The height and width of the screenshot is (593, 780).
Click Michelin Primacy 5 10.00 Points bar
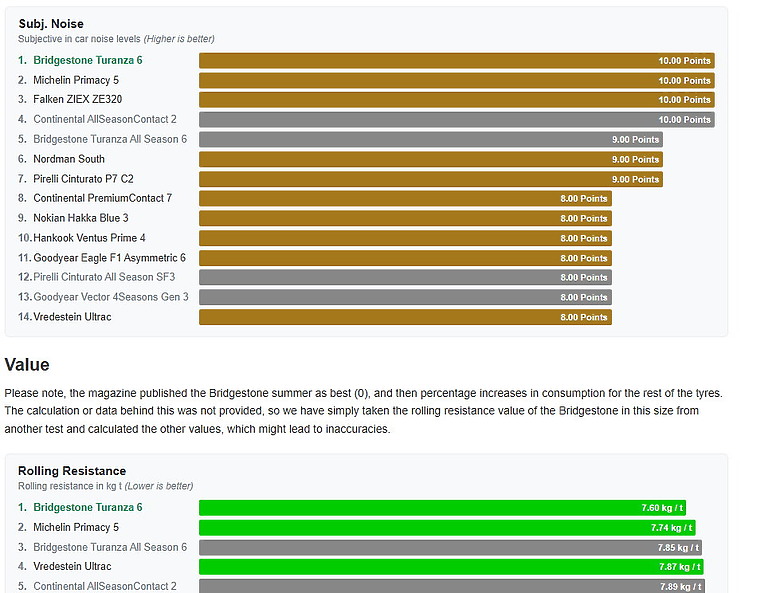coord(457,81)
